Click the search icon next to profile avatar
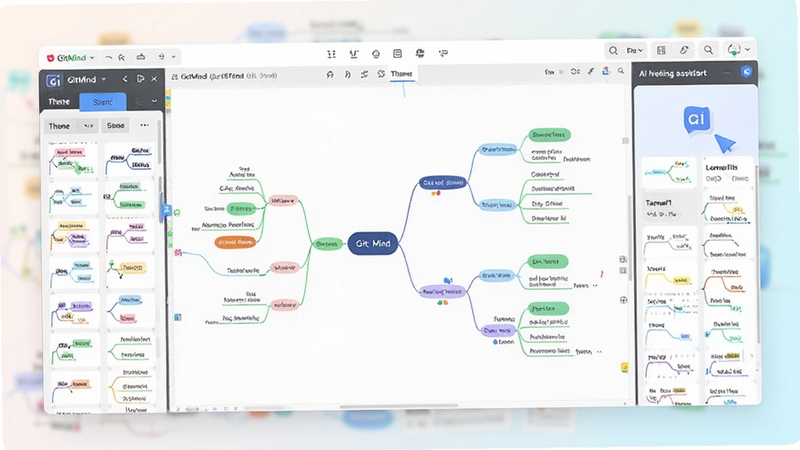 [x=708, y=49]
